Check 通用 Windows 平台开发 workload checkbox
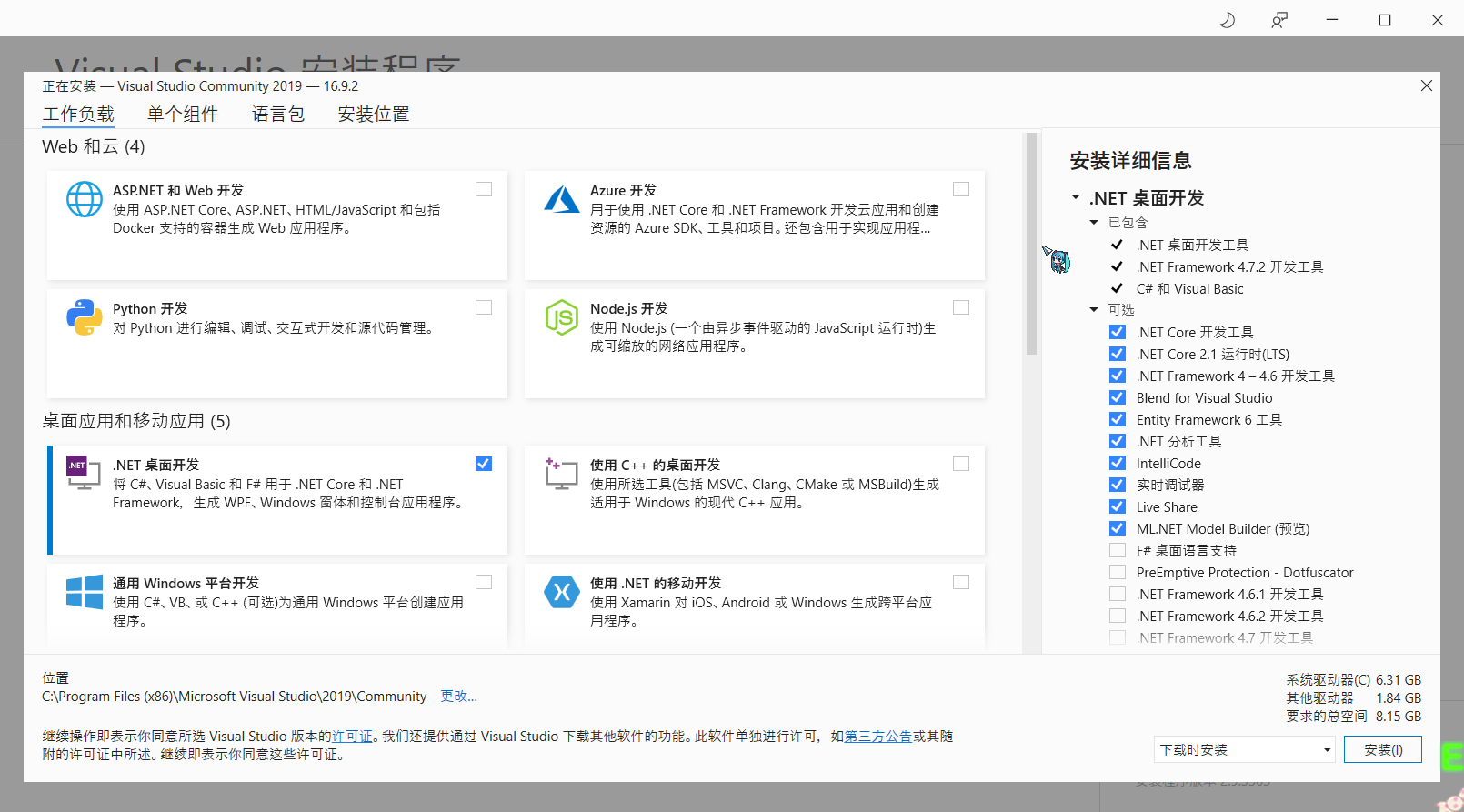The height and width of the screenshot is (812, 1464). 484,582
